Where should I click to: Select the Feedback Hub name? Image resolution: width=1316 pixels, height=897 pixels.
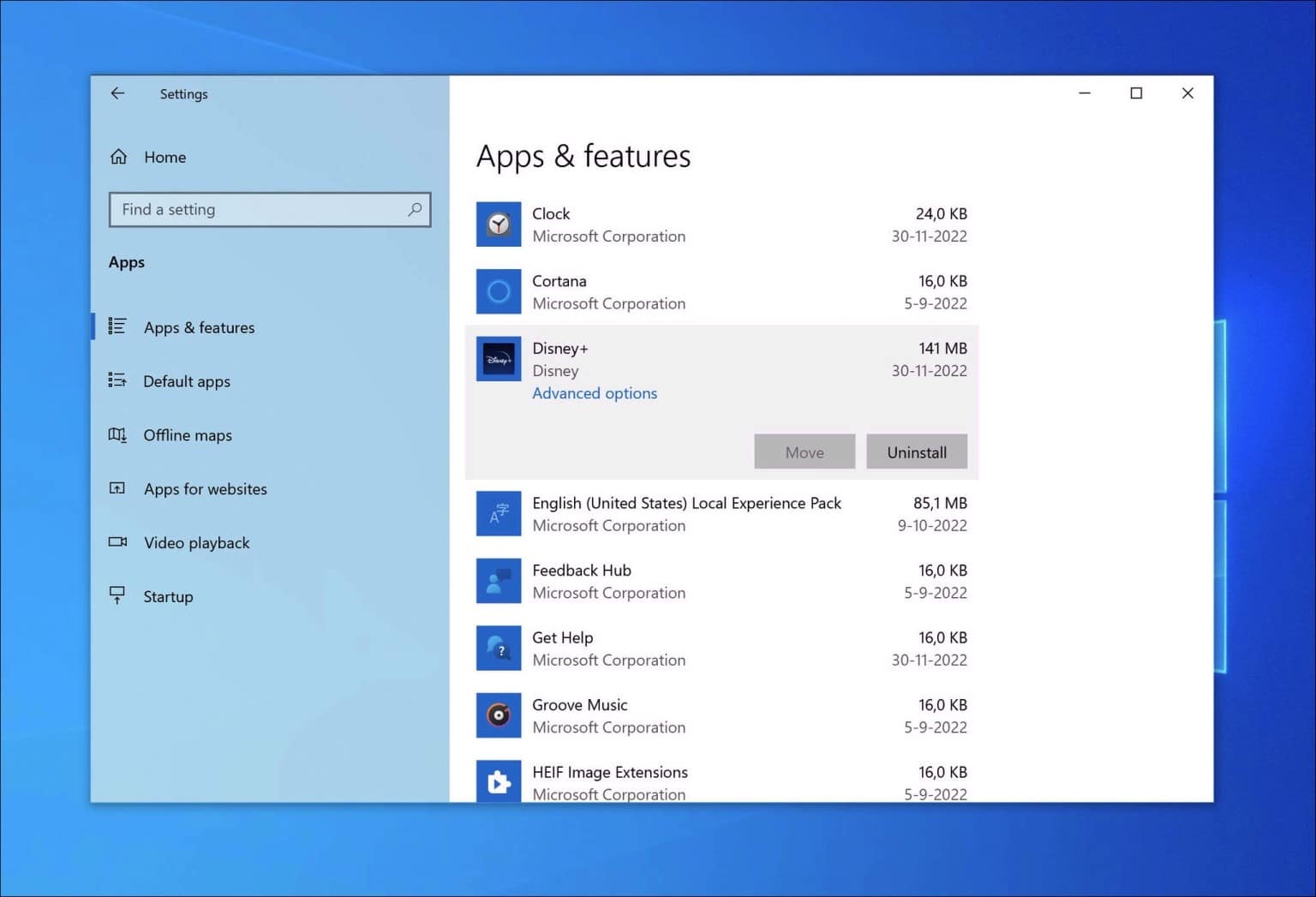582,570
